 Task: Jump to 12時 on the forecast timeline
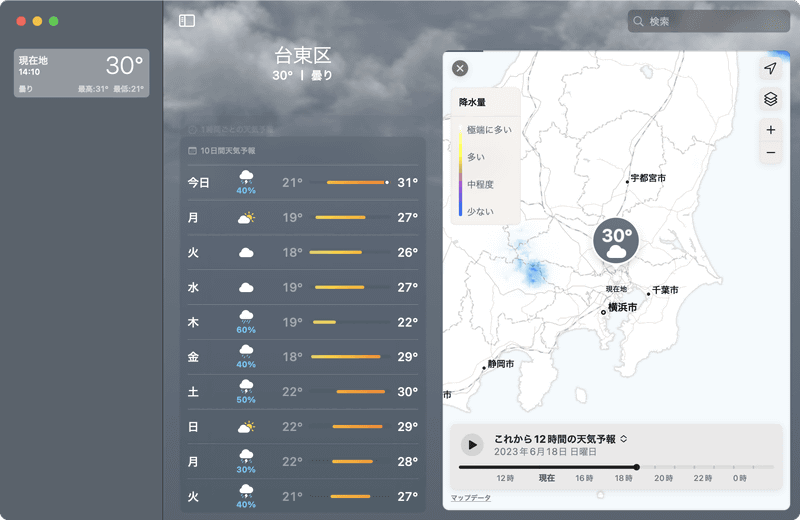pos(505,478)
